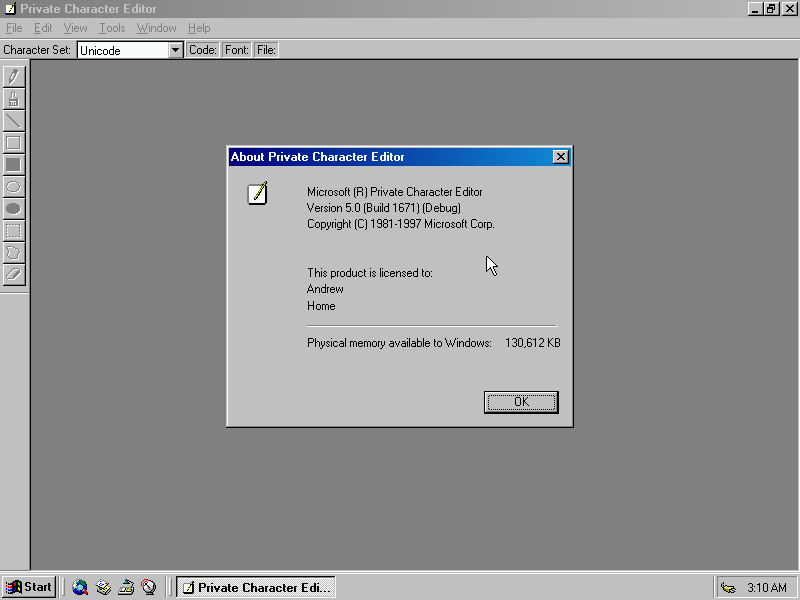Open the Windows Start menu
Image resolution: width=800 pixels, height=600 pixels.
coord(29,587)
